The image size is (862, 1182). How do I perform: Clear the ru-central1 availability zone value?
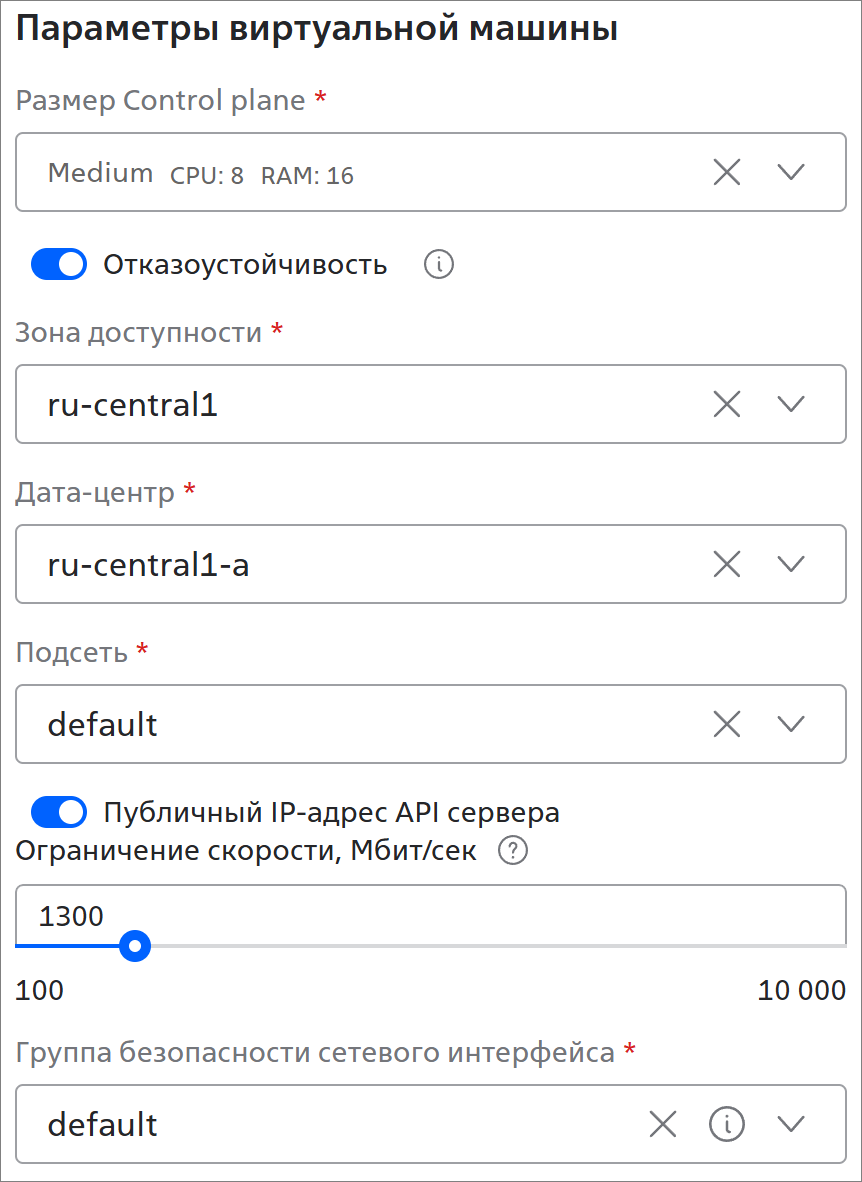coord(727,404)
